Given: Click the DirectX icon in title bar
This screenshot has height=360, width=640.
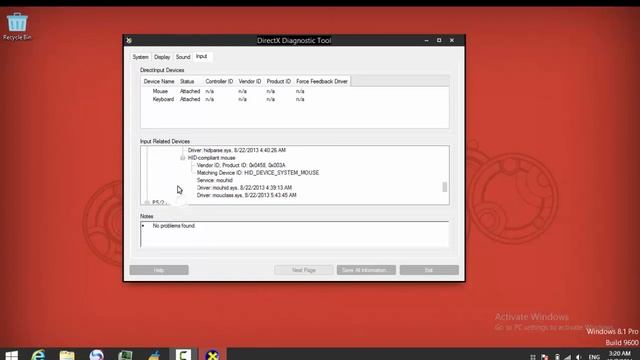Looking at the screenshot, I should [129, 40].
